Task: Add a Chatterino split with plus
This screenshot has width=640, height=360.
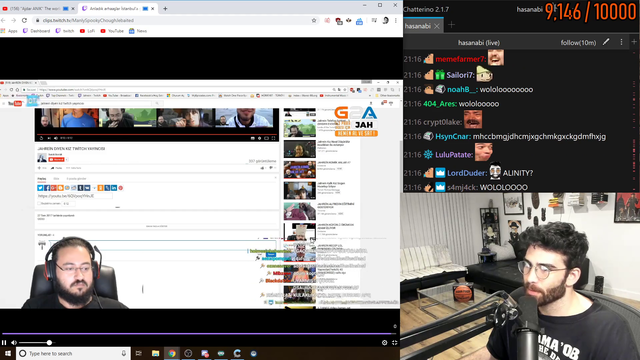Action: click(634, 42)
